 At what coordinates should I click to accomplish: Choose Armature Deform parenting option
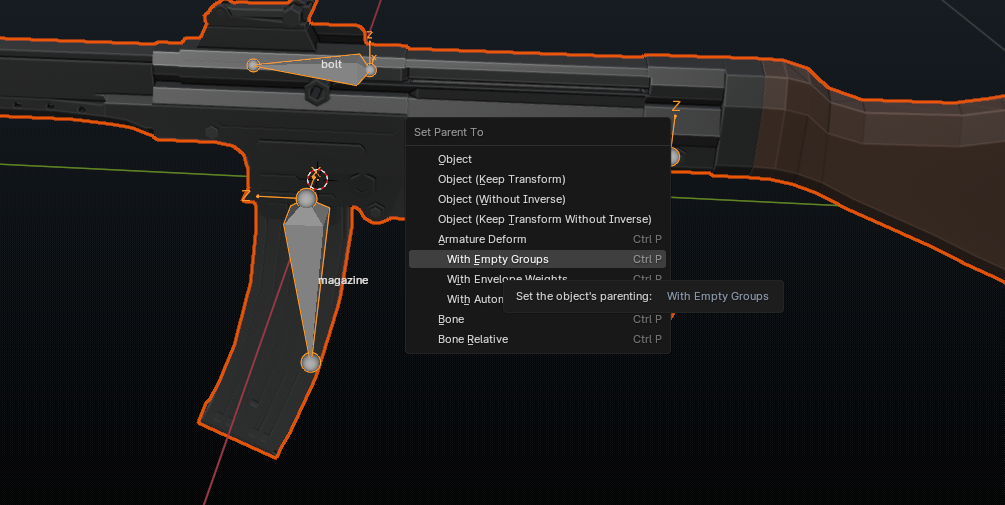tap(482, 239)
